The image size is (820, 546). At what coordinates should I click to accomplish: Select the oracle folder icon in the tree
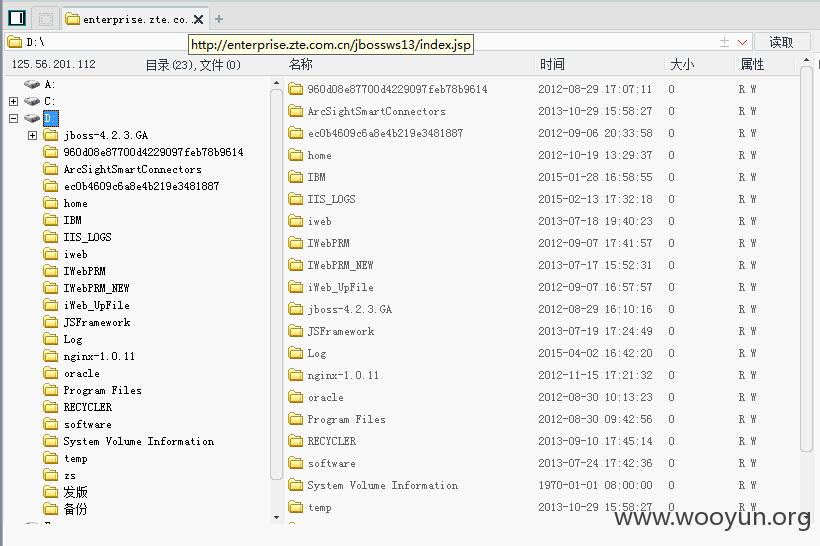(51, 373)
